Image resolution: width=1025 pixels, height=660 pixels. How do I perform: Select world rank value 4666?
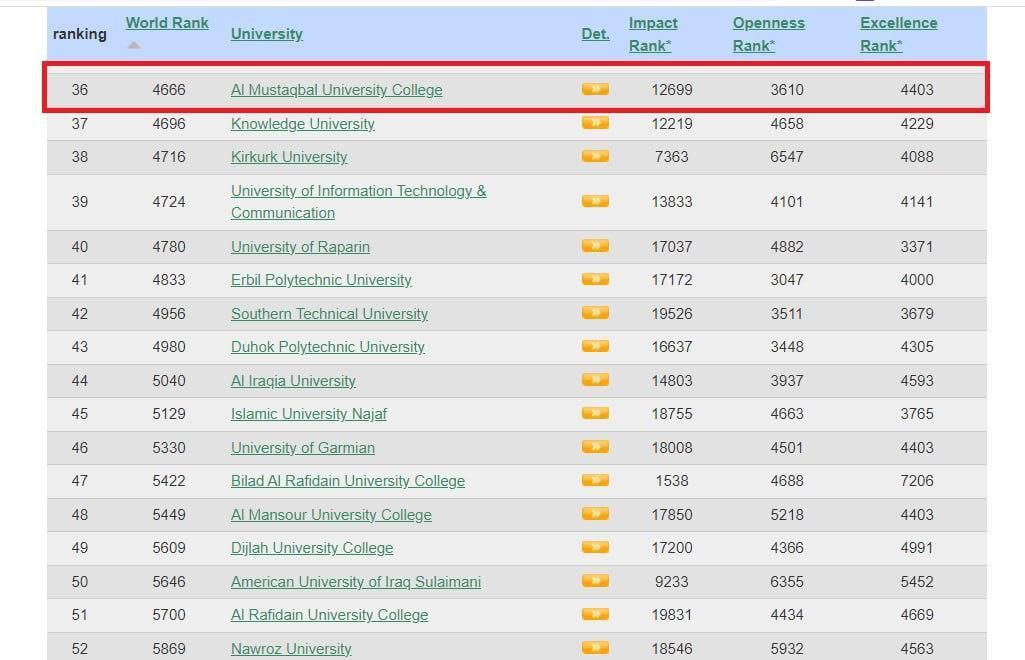pyautogui.click(x=169, y=90)
